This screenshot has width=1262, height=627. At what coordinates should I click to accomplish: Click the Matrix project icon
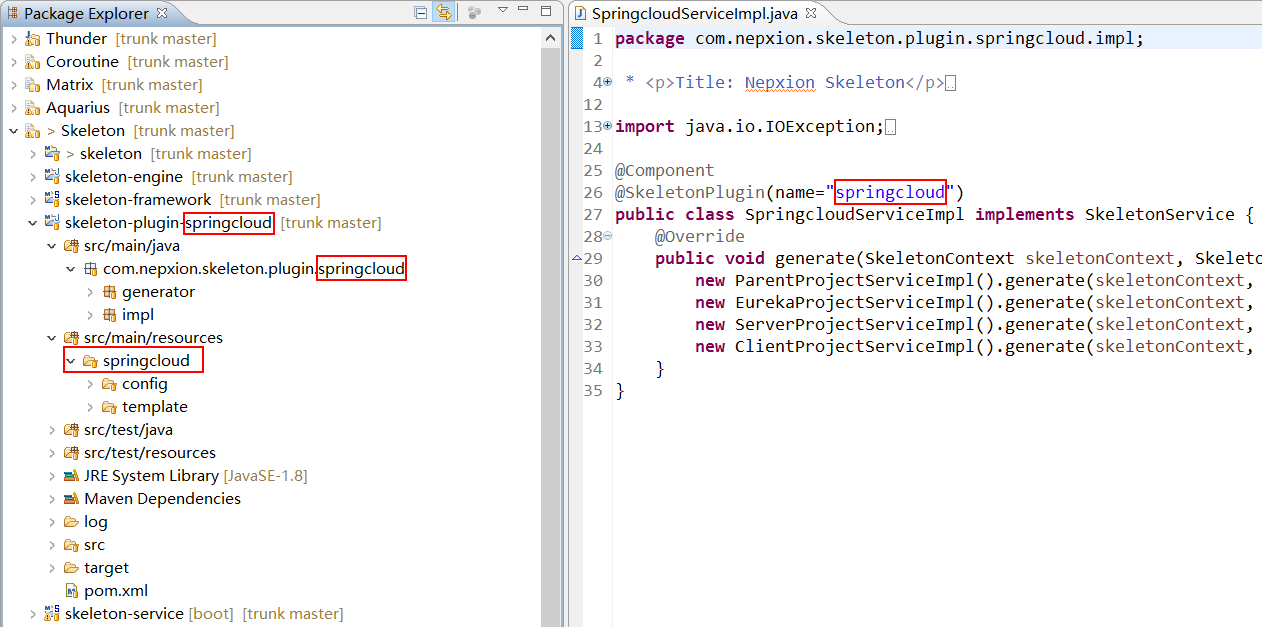tap(33, 85)
